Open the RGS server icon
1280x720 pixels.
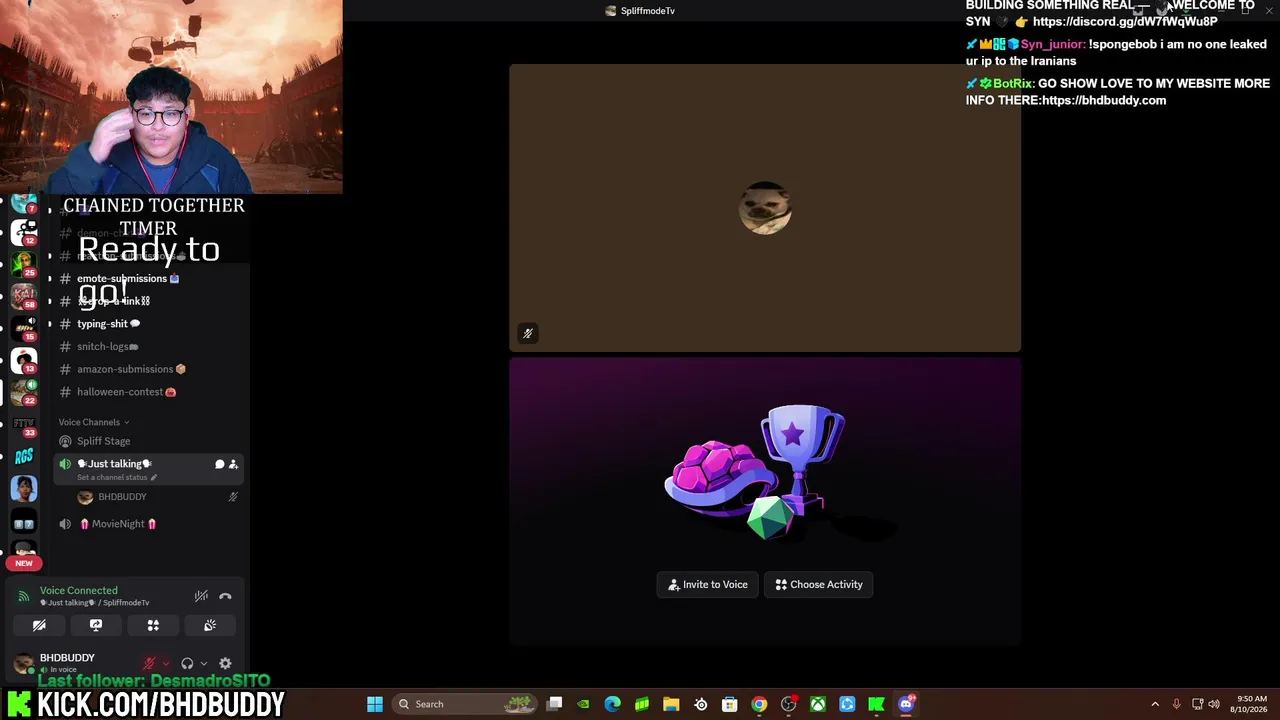pyautogui.click(x=24, y=457)
